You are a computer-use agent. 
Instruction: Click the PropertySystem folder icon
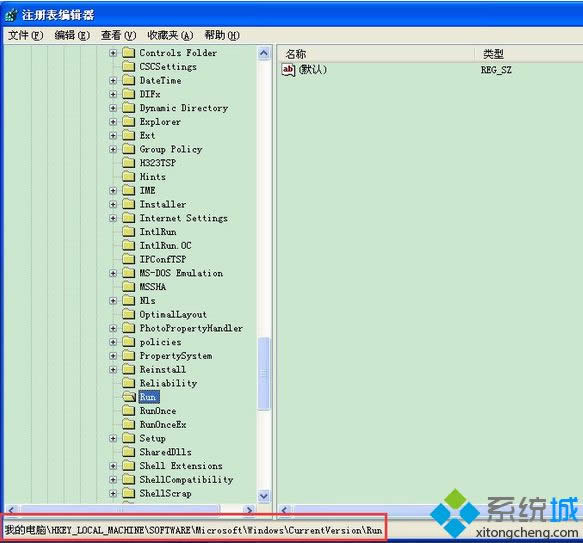click(x=129, y=356)
